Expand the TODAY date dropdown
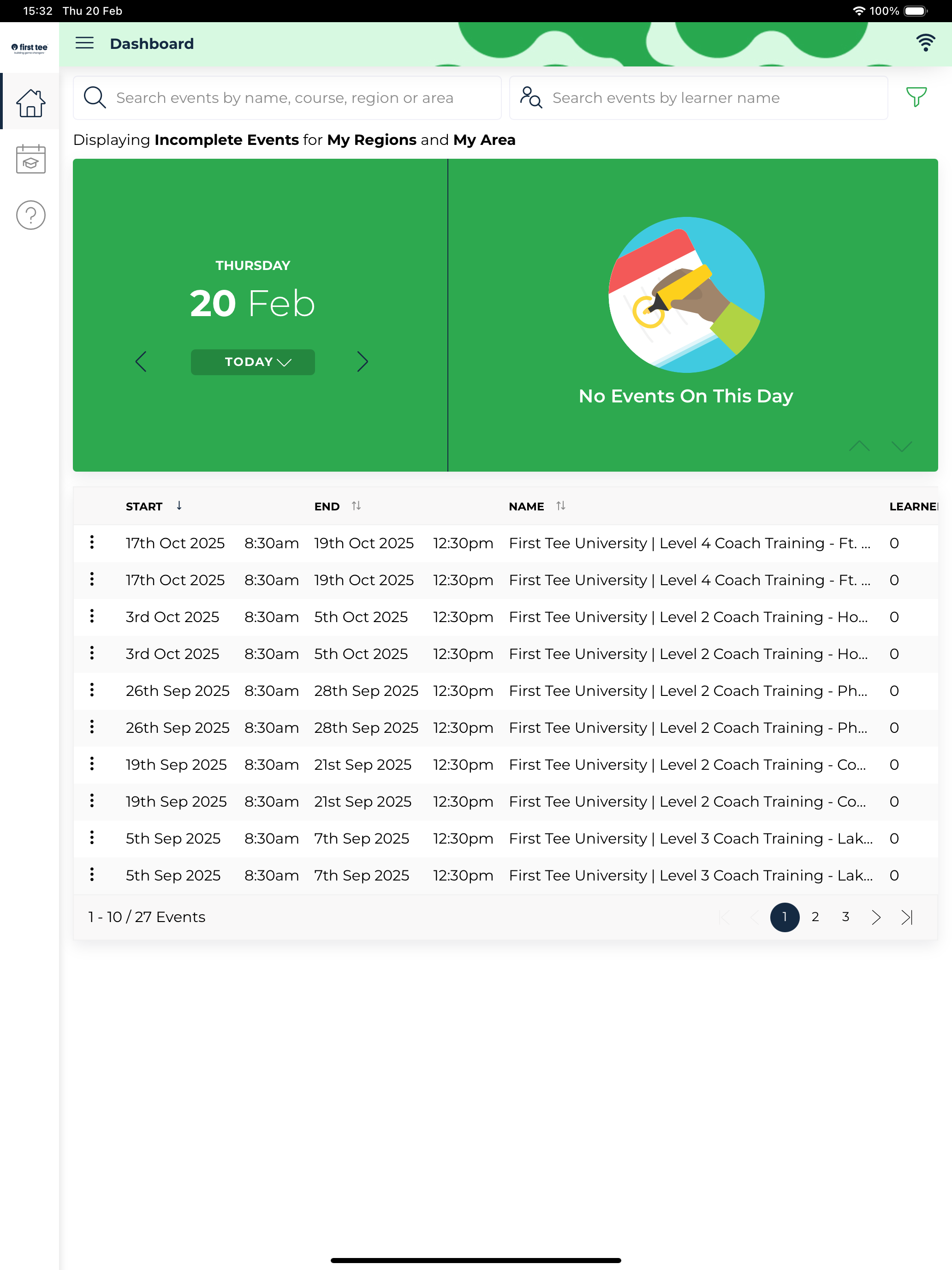952x1270 pixels. 252,362
